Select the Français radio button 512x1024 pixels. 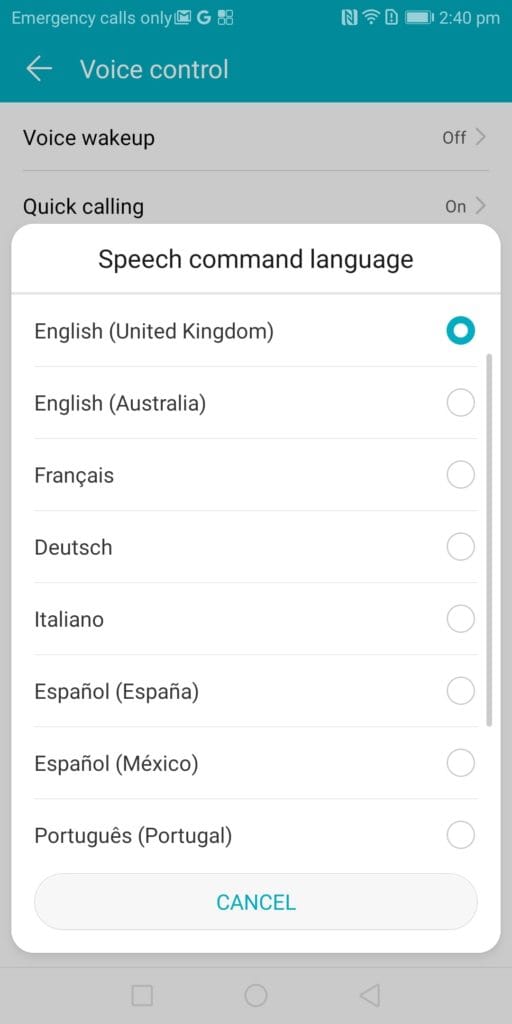(x=460, y=475)
